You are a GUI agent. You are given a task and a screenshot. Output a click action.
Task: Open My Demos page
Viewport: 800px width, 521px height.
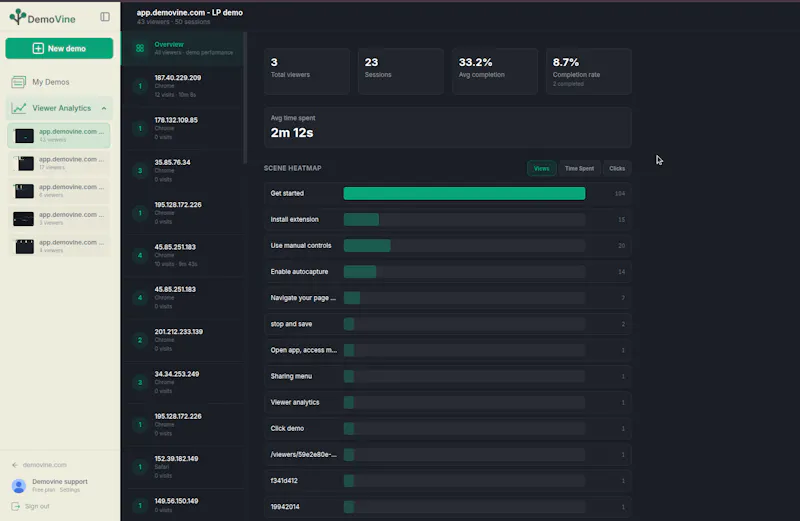[x=51, y=82]
